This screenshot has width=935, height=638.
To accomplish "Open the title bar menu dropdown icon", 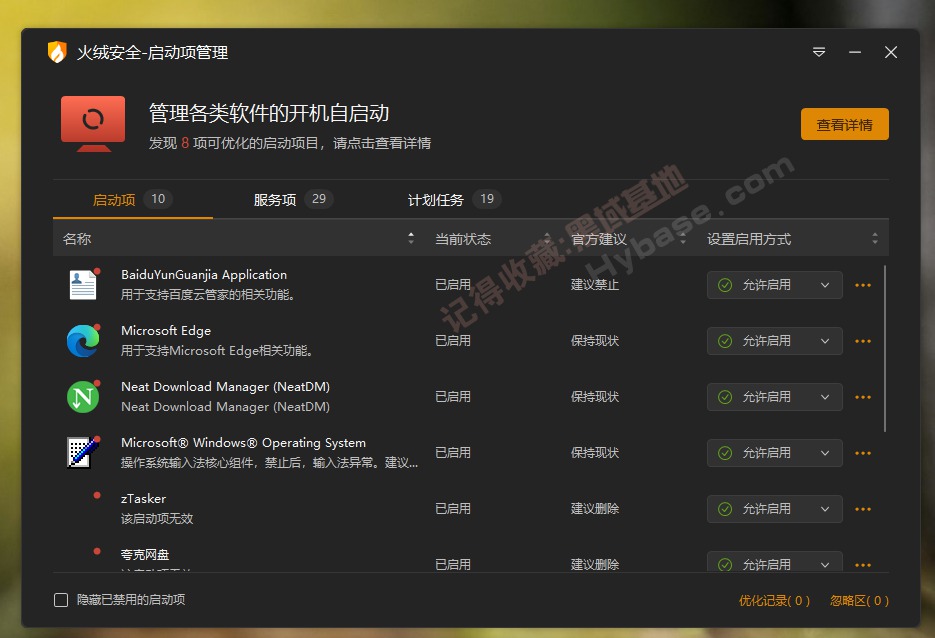I will 819,52.
